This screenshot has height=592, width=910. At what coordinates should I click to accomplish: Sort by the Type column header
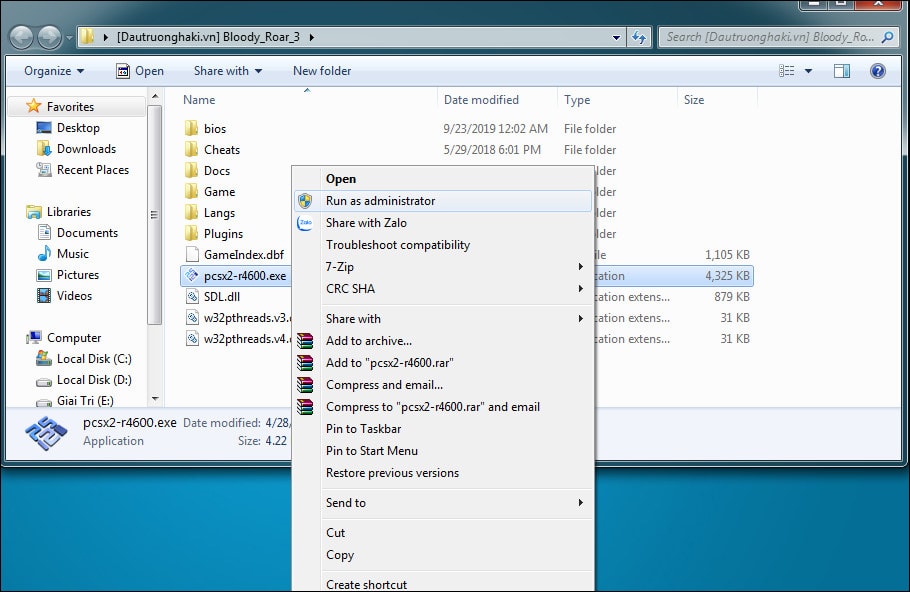point(618,100)
